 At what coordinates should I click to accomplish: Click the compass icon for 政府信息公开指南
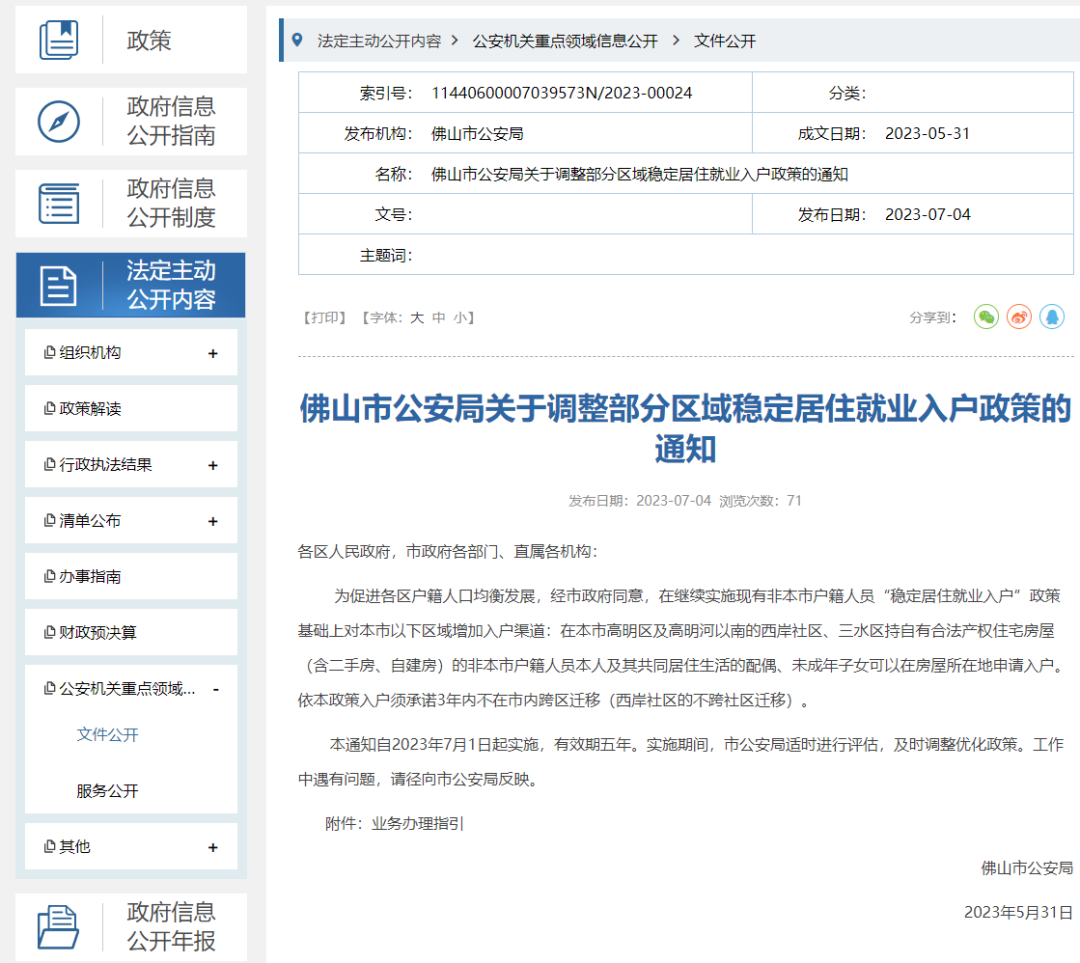[58, 122]
